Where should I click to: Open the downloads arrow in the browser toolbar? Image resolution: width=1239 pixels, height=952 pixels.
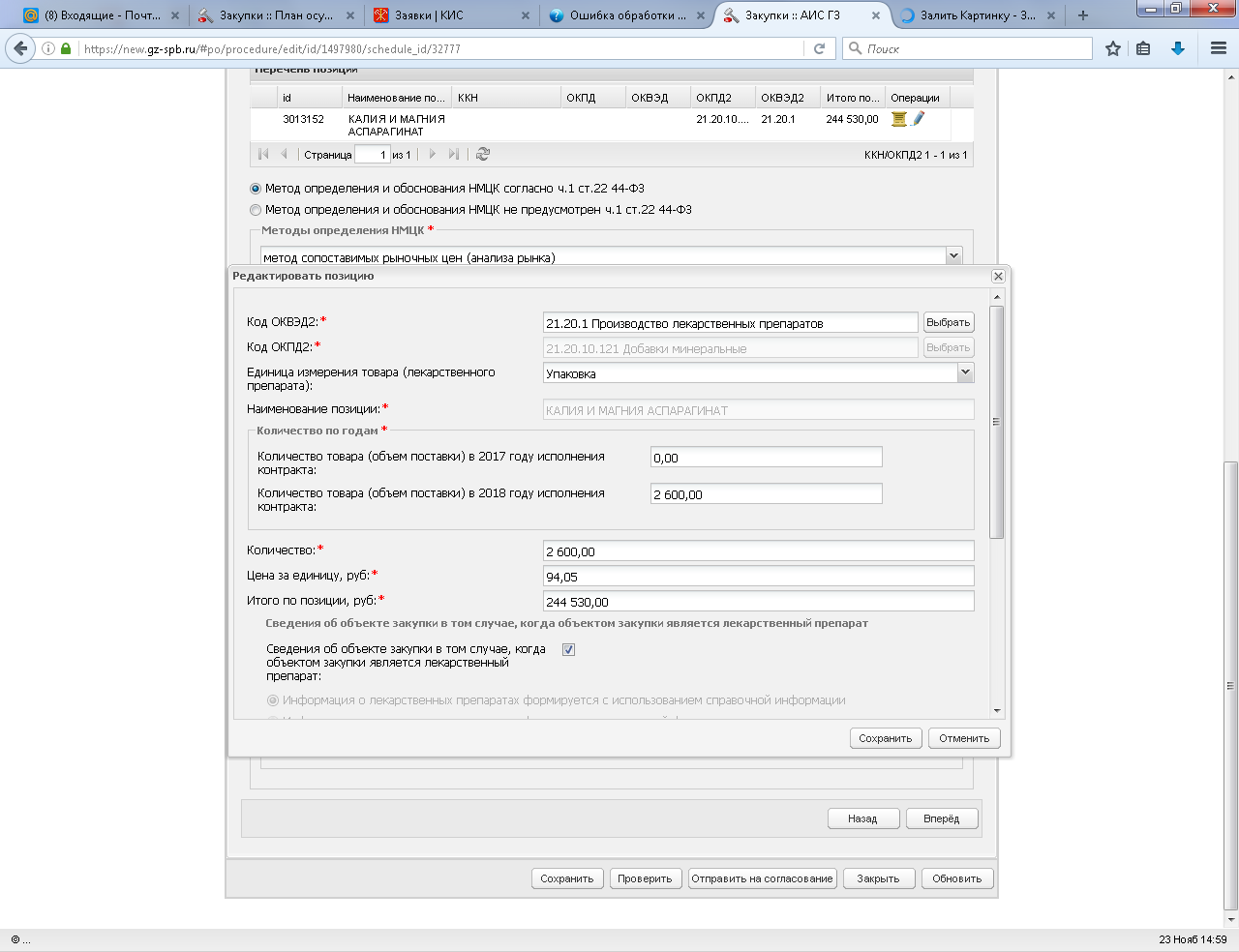[x=1178, y=48]
